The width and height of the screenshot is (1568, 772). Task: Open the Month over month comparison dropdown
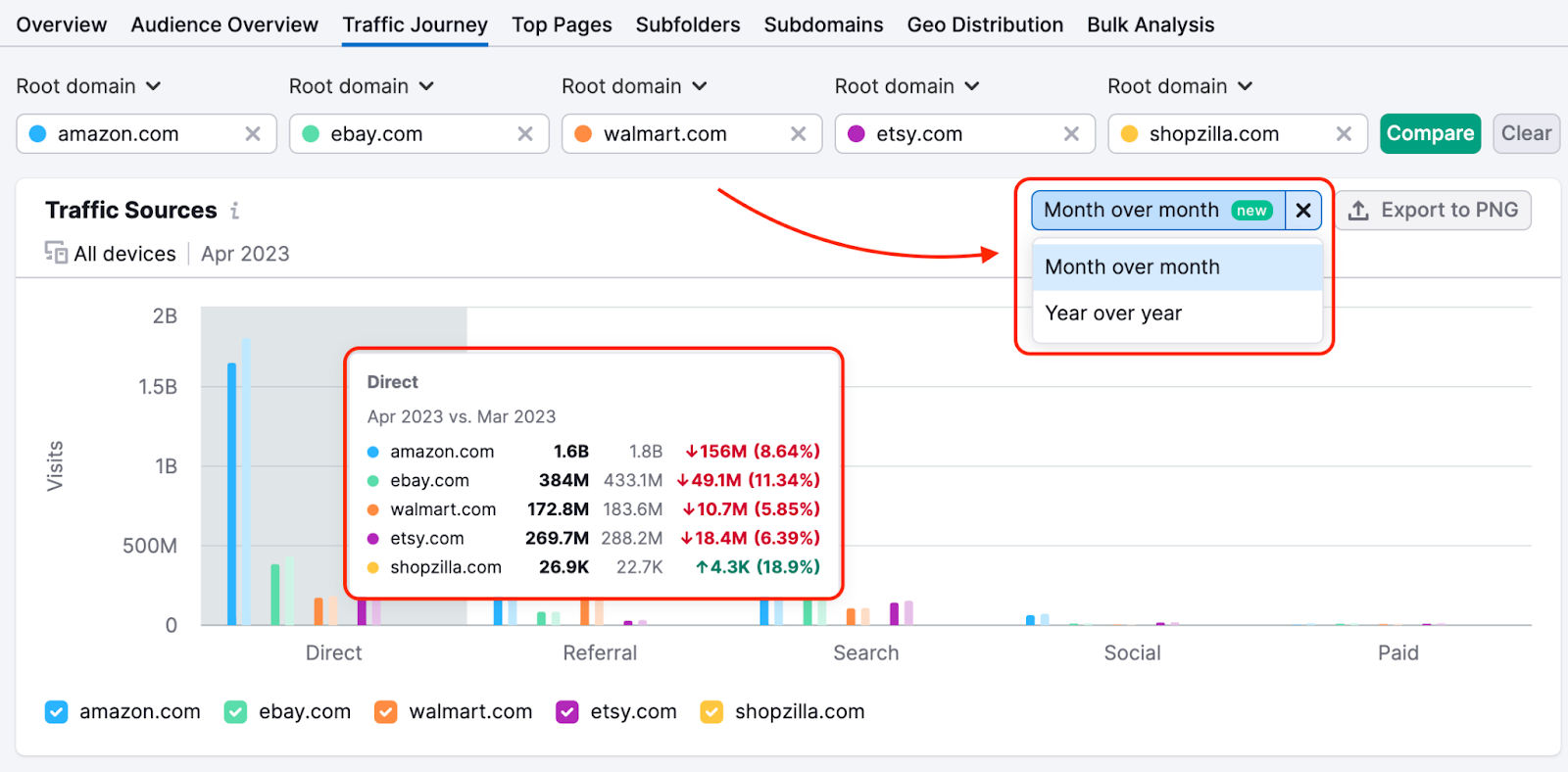[x=1157, y=211]
